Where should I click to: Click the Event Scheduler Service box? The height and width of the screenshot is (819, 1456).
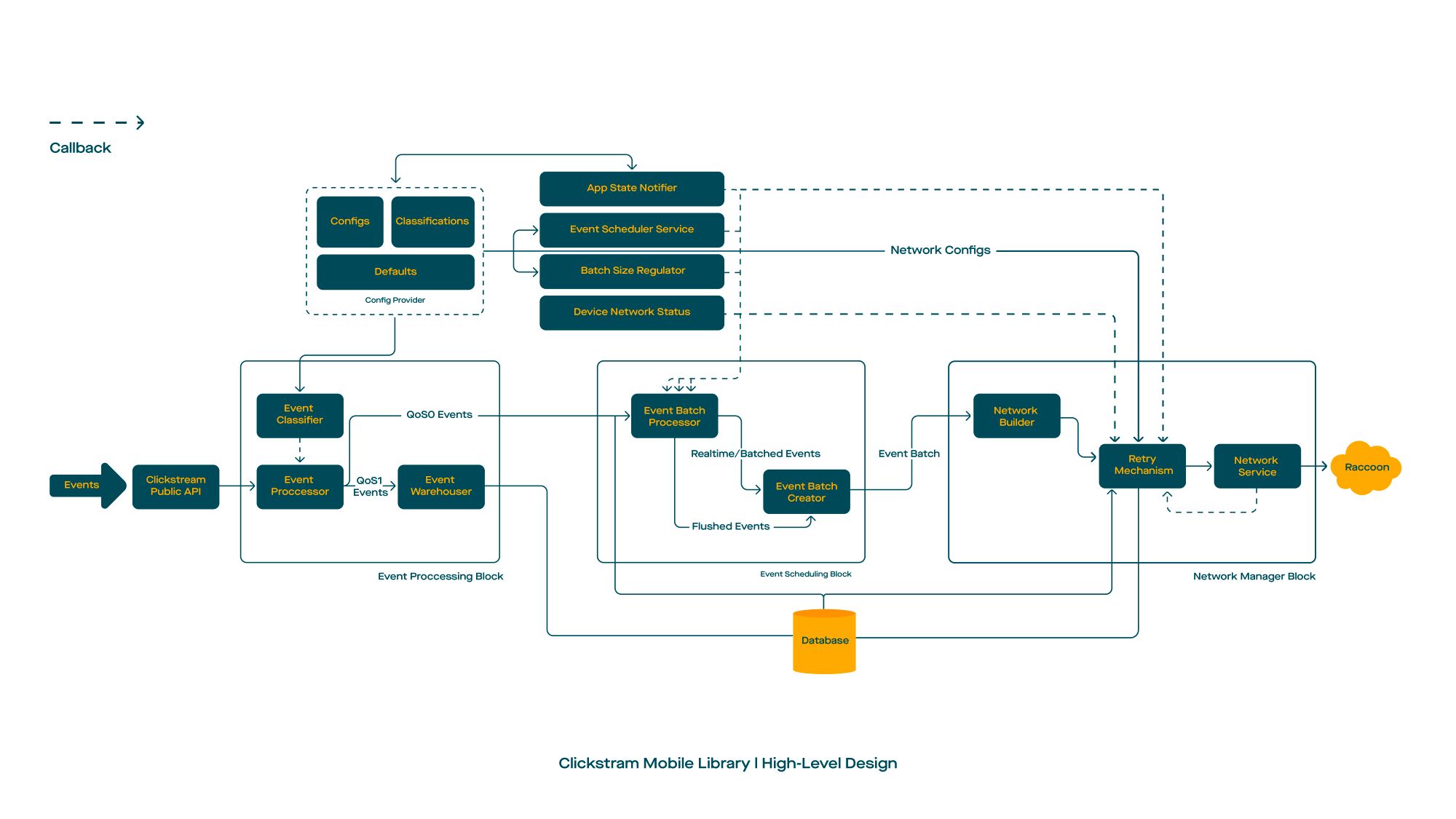click(x=631, y=229)
